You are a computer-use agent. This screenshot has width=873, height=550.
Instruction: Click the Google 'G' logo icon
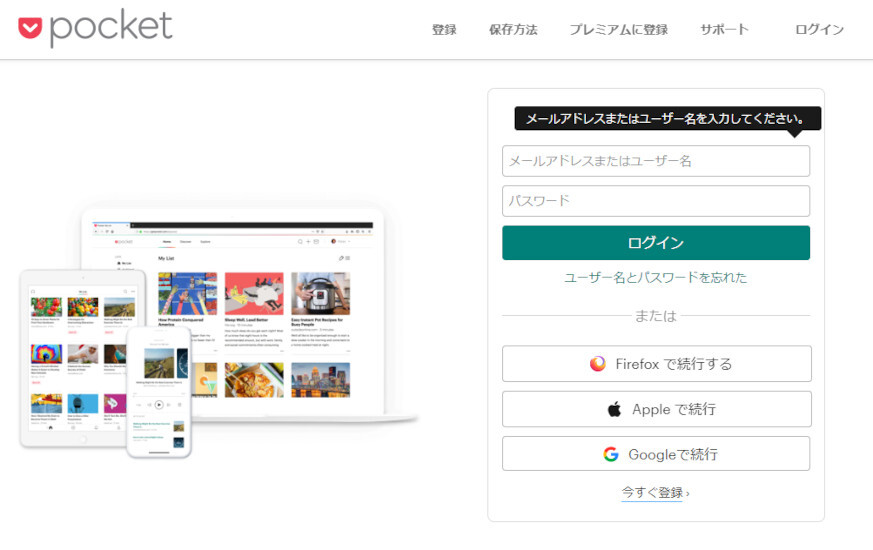coord(610,454)
